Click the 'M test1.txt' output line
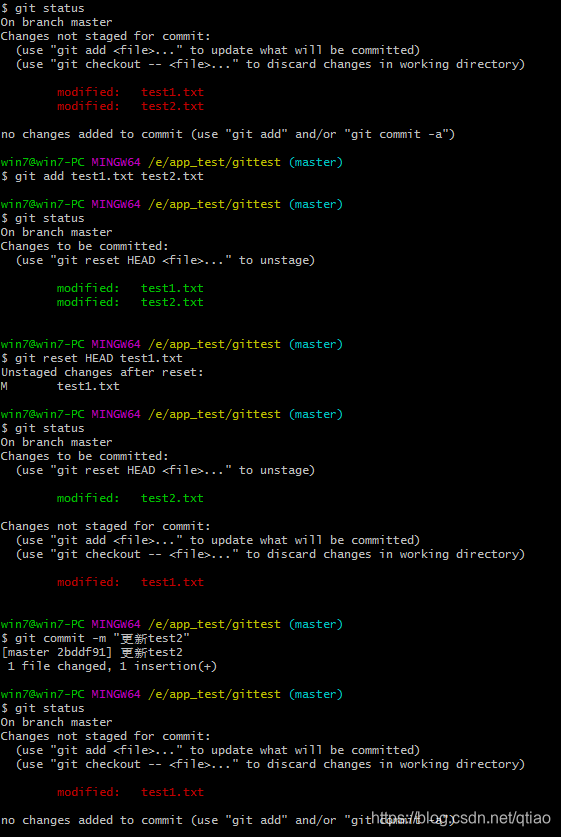This screenshot has width=561, height=837. [x=60, y=386]
